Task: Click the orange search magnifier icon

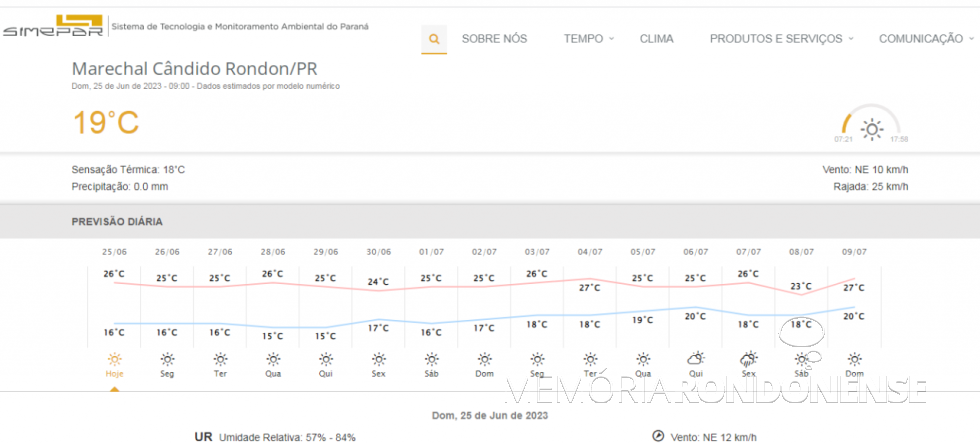Action: coord(434,39)
